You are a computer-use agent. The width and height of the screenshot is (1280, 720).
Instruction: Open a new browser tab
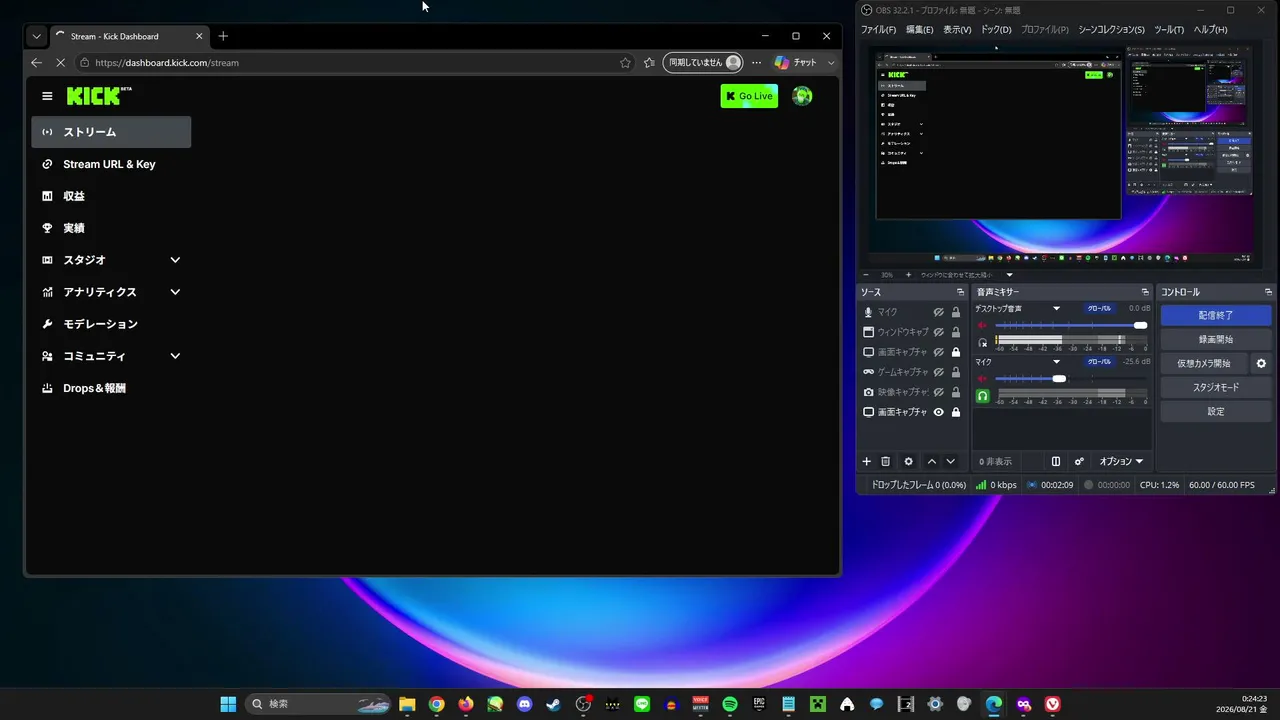[x=223, y=36]
